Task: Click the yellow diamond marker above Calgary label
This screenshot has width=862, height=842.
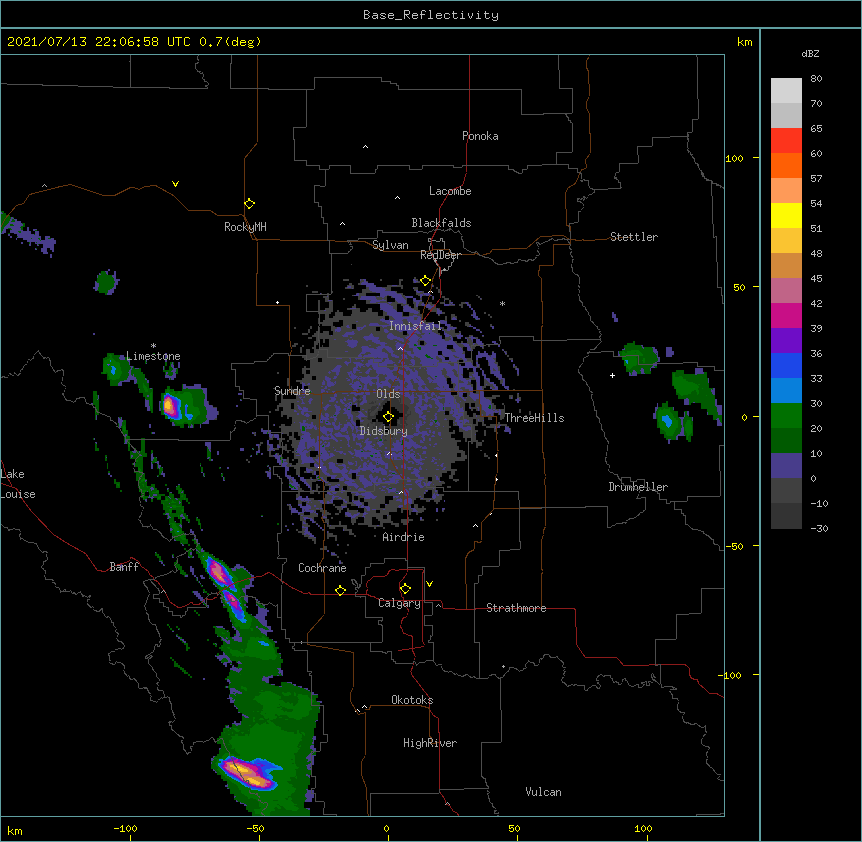Action: pos(405,589)
